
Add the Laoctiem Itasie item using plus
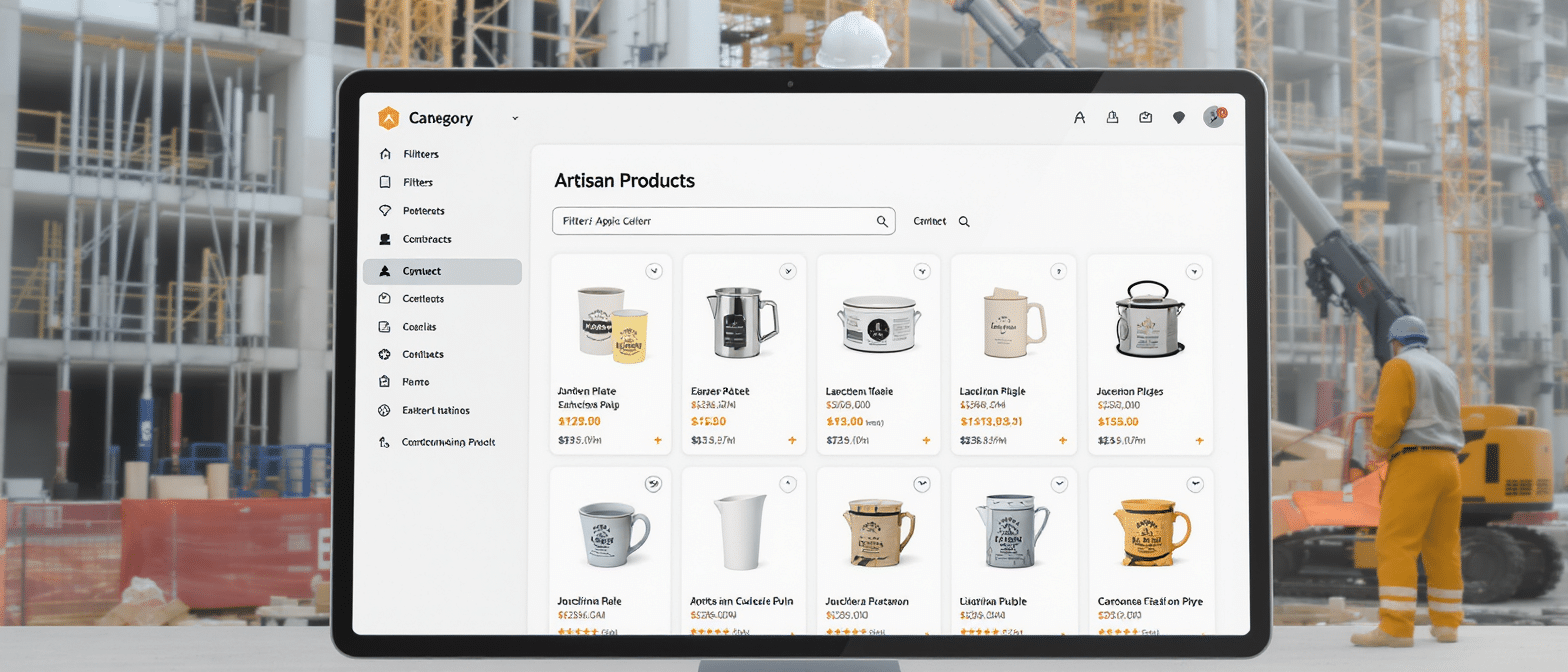926,440
